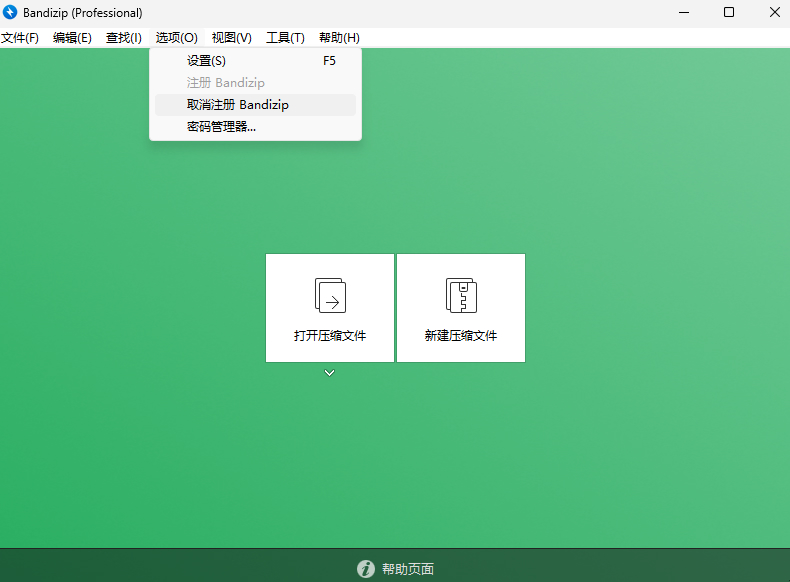Open the 视图(V) menu
The width and height of the screenshot is (790, 582).
[231, 38]
